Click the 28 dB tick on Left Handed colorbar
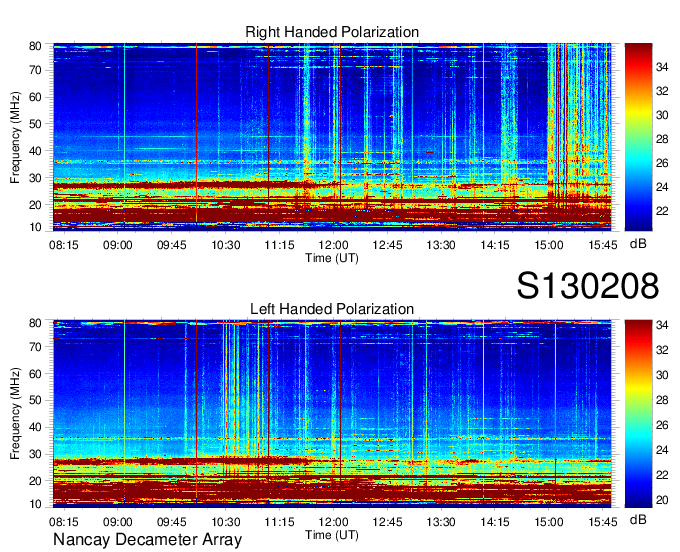This screenshot has height=552, width=680. [662, 400]
